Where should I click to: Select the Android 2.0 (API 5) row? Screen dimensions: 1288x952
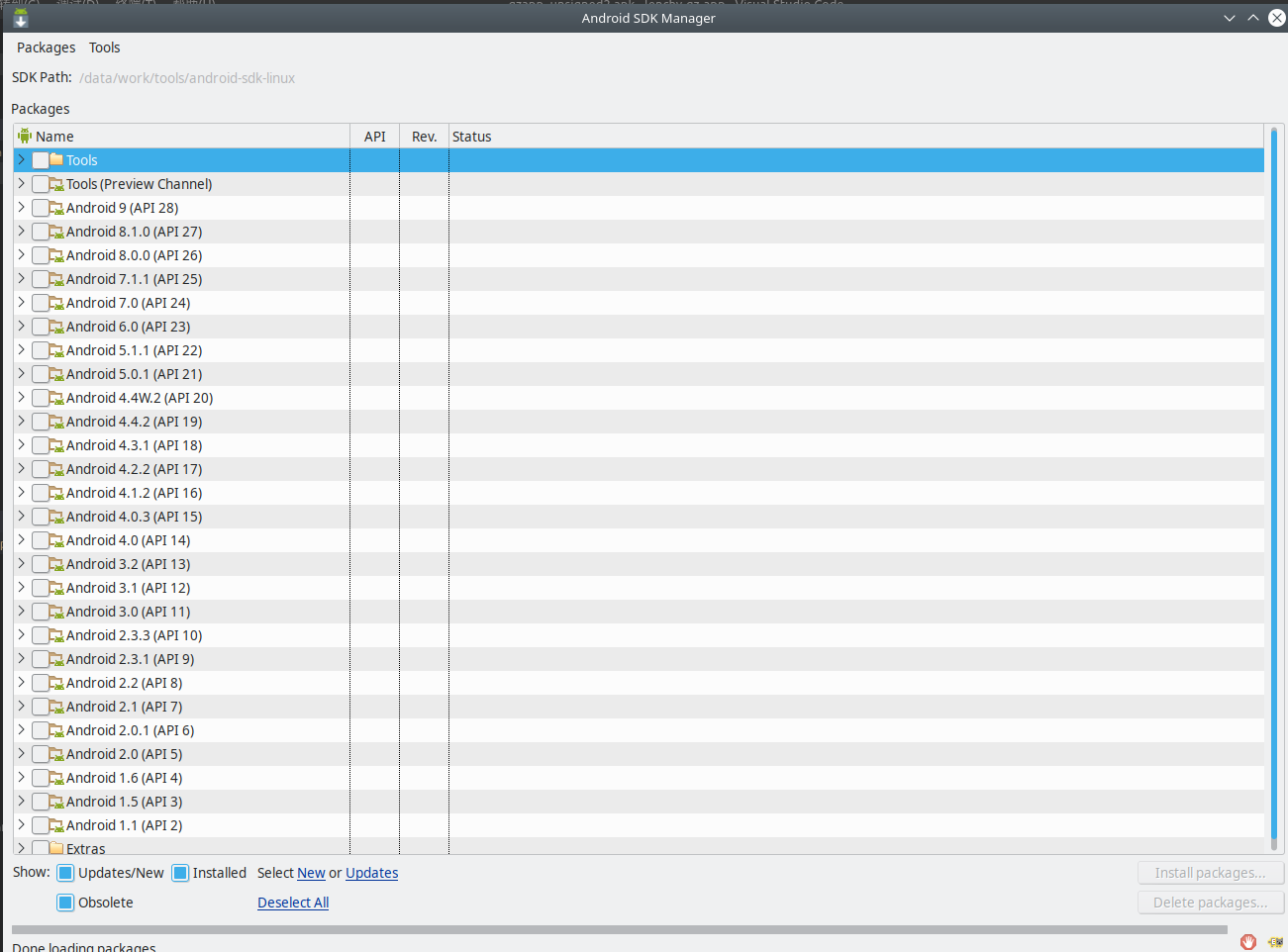(639, 754)
